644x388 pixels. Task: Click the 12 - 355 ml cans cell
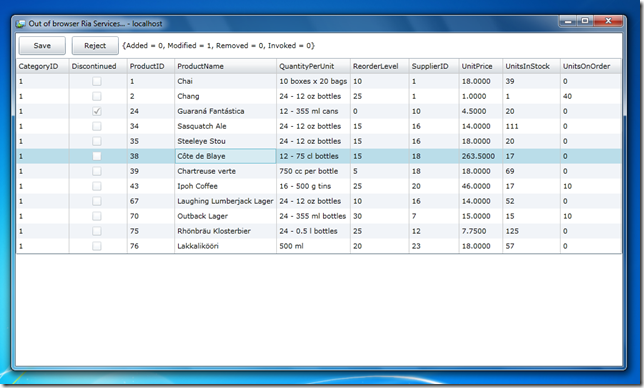click(313, 111)
